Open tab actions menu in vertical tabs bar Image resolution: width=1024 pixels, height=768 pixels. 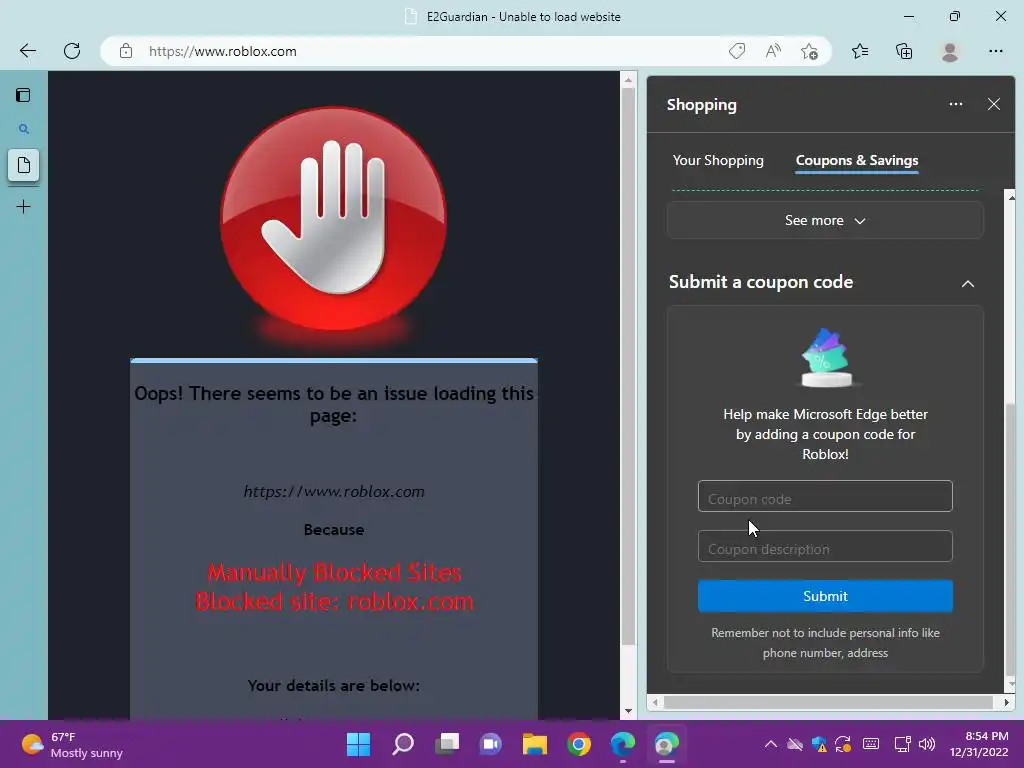(23, 95)
